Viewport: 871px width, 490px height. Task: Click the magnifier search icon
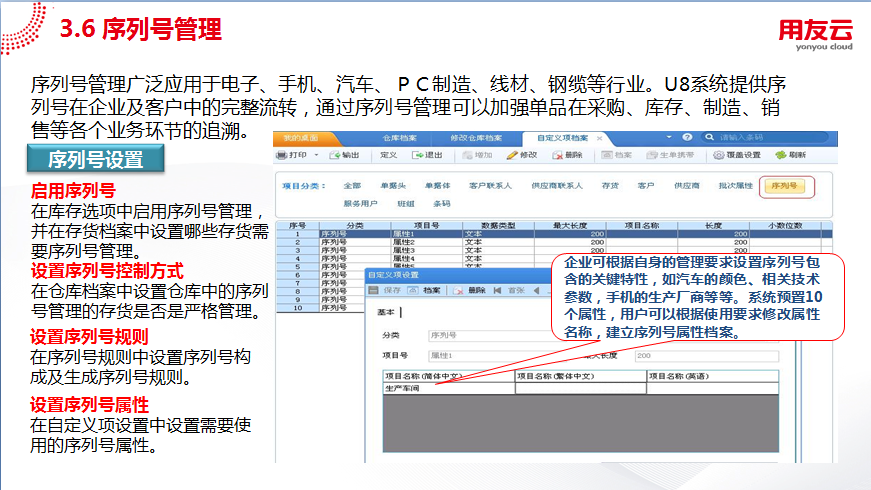click(x=709, y=137)
